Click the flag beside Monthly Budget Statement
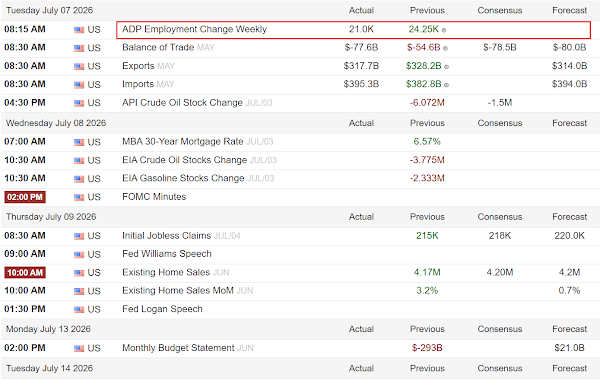The image size is (600, 380). click(x=79, y=349)
